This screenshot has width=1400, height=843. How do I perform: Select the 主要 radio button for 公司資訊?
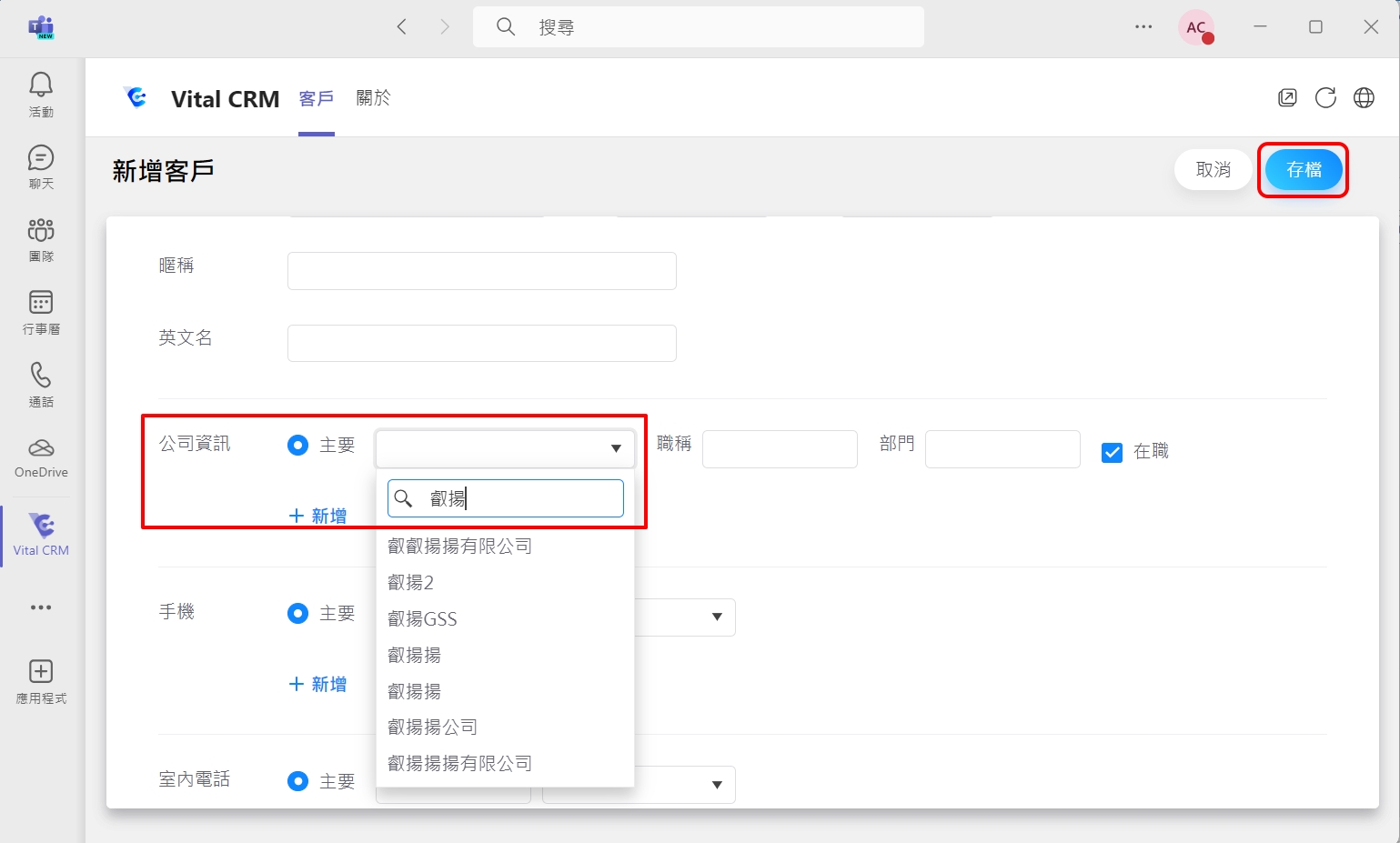pyautogui.click(x=297, y=446)
